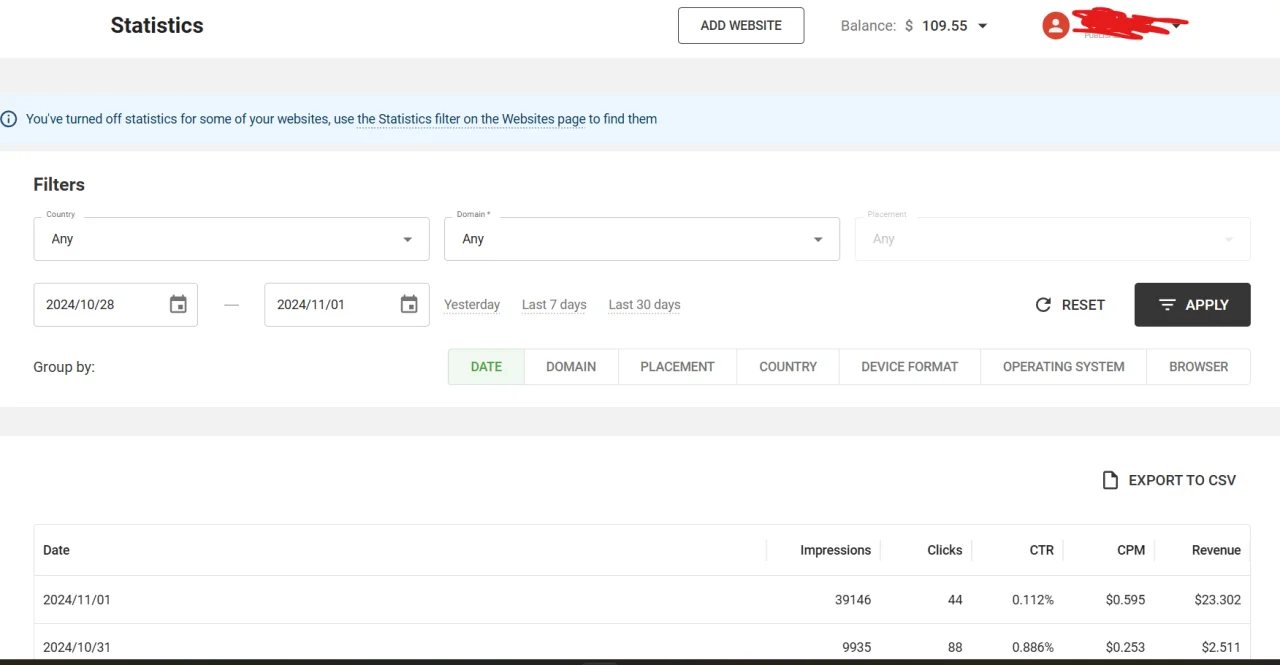
Task: Select the 2024/11/01 date row cell
Action: coord(77,600)
